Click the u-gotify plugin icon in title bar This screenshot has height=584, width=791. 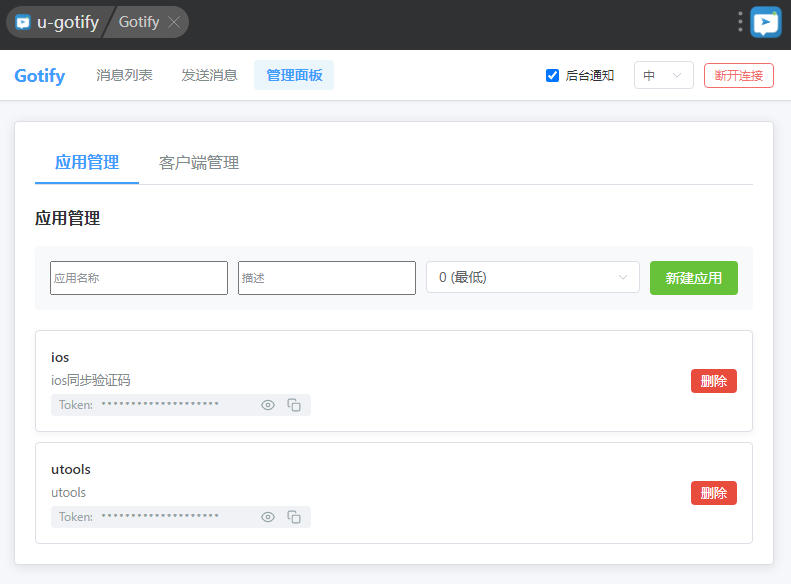click(x=23, y=22)
